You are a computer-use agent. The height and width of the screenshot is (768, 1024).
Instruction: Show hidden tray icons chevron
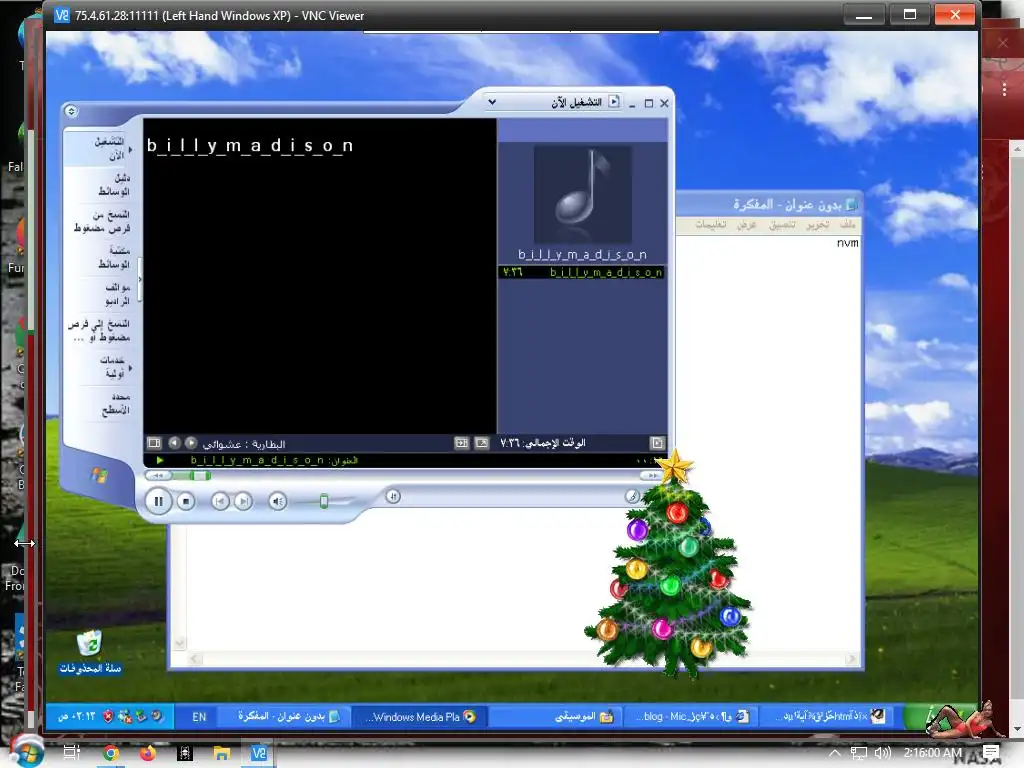point(835,753)
